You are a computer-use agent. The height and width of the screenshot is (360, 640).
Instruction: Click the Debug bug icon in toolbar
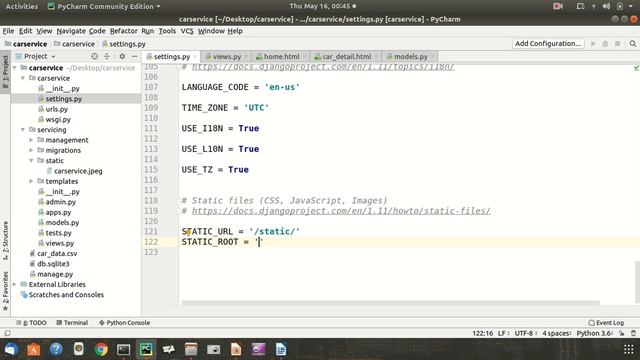point(605,44)
